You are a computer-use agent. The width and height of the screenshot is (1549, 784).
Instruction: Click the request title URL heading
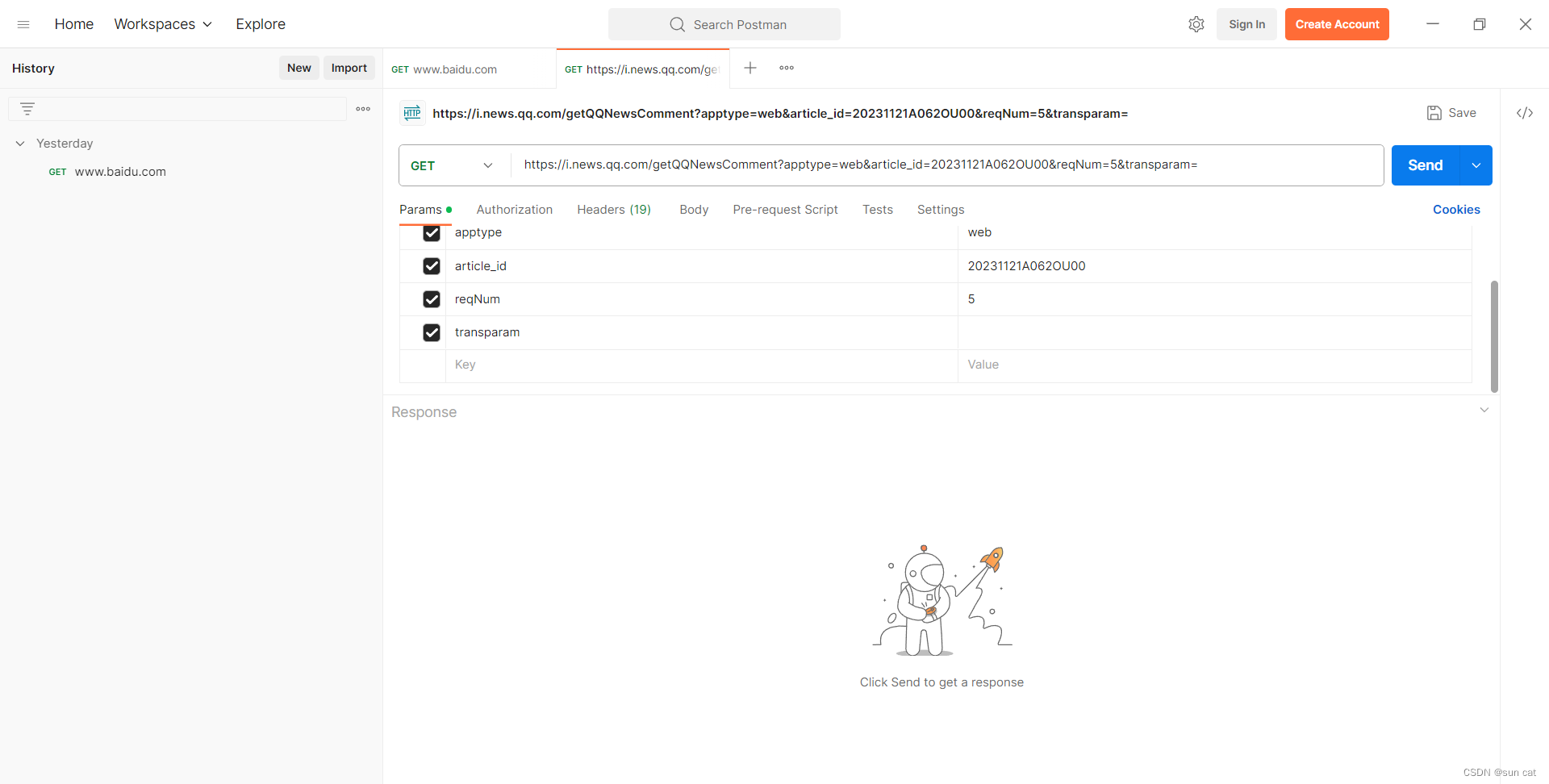click(x=780, y=114)
